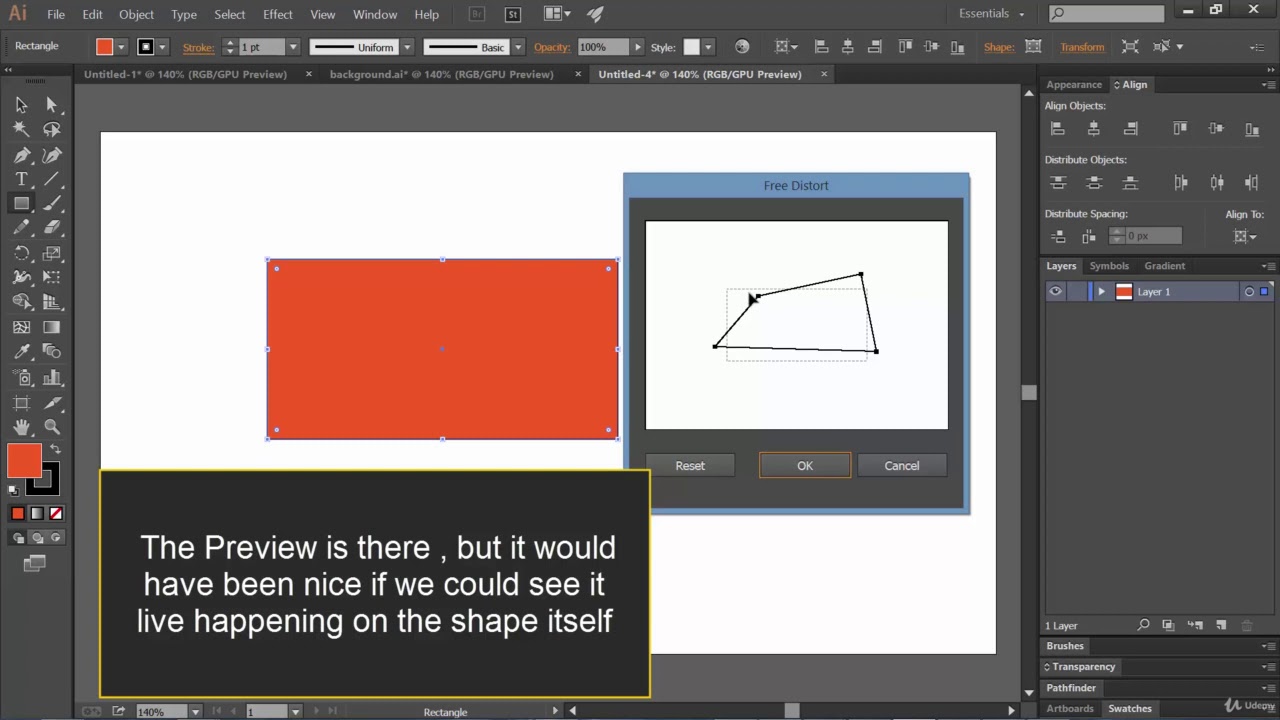Activate the Rectangle tool in the toolbox
Screen dimensions: 1280x720
21,203
